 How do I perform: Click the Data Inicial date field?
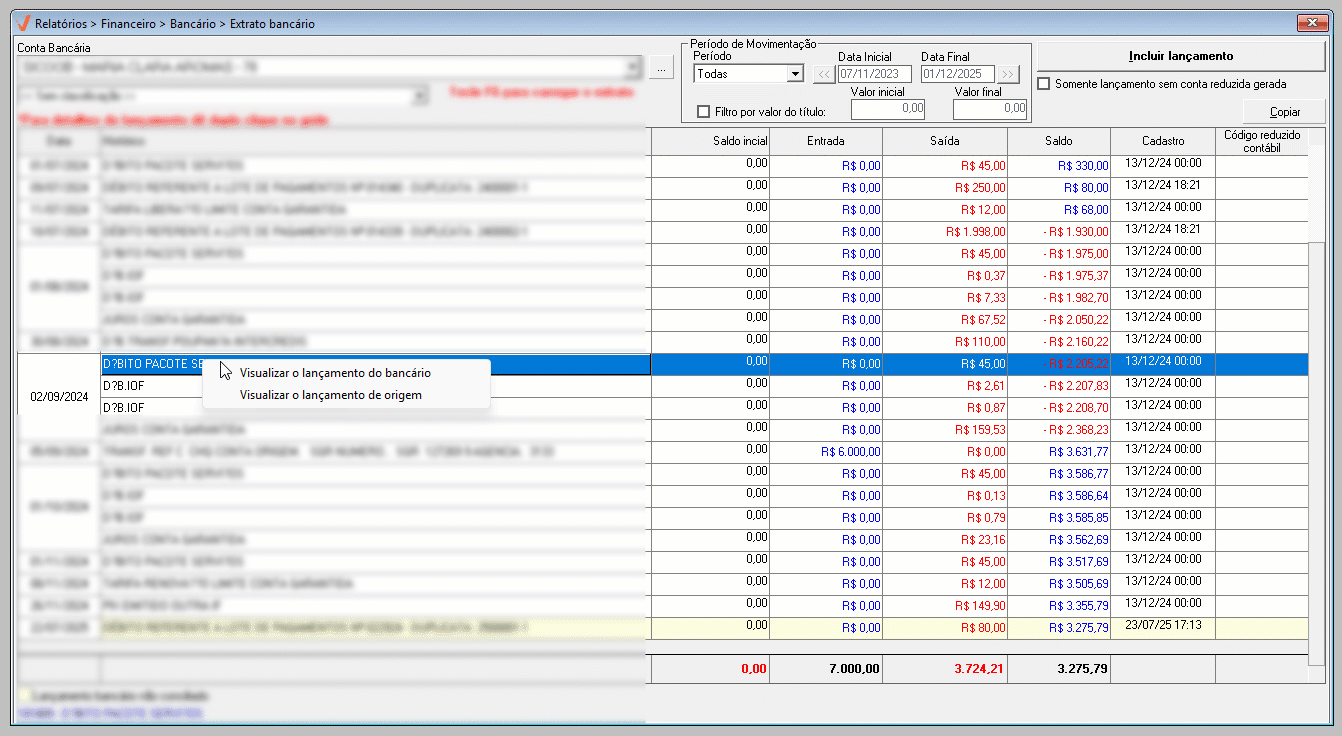pos(875,74)
